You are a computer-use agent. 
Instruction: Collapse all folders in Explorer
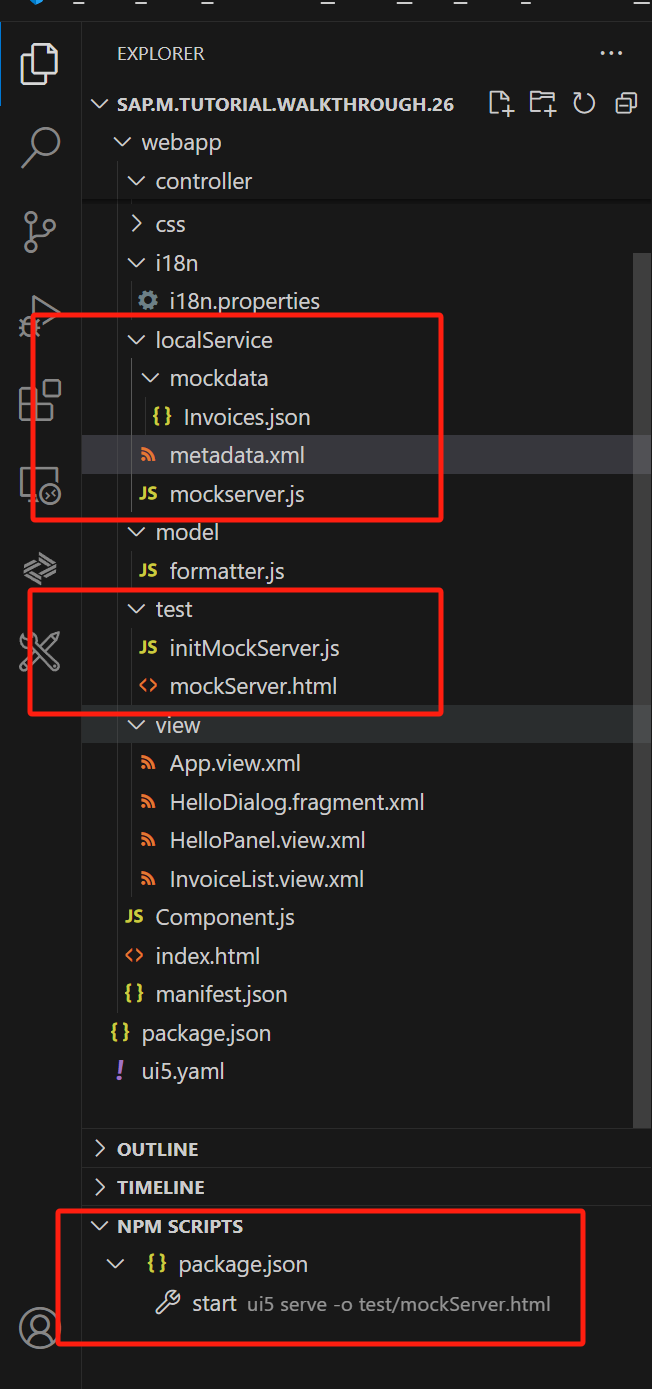point(626,103)
